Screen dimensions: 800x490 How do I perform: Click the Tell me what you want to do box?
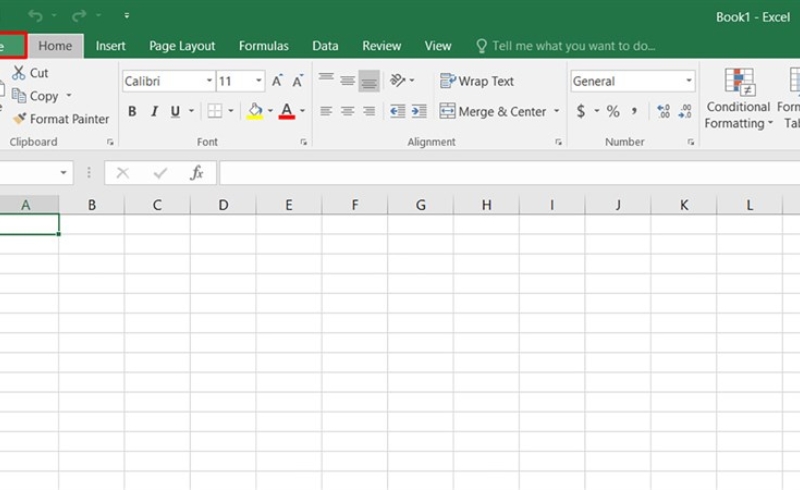pyautogui.click(x=565, y=46)
